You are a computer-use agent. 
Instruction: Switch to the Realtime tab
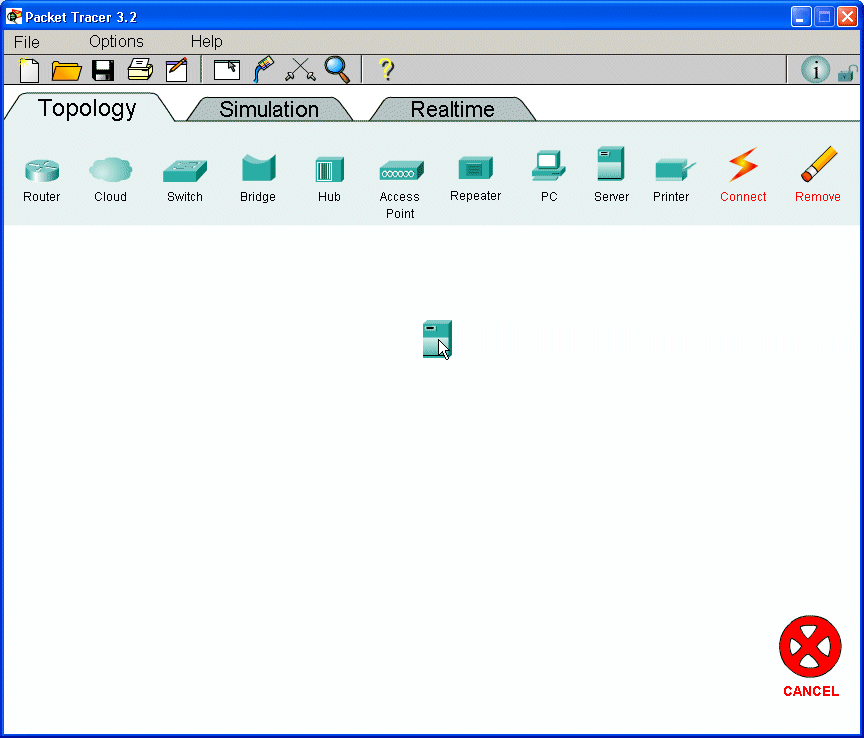(452, 109)
